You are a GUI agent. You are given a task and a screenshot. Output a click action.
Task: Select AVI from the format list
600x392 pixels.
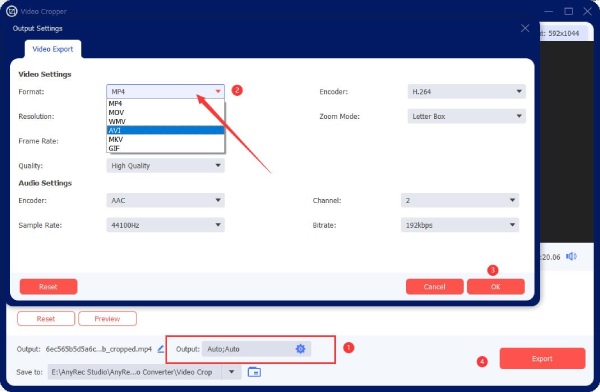coord(165,130)
